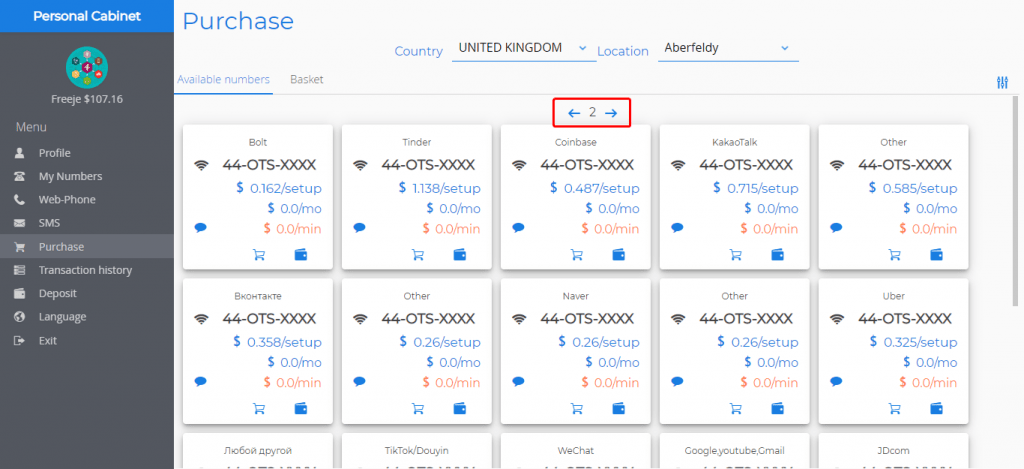Click Exit in the sidebar
1024x469 pixels.
click(x=48, y=340)
